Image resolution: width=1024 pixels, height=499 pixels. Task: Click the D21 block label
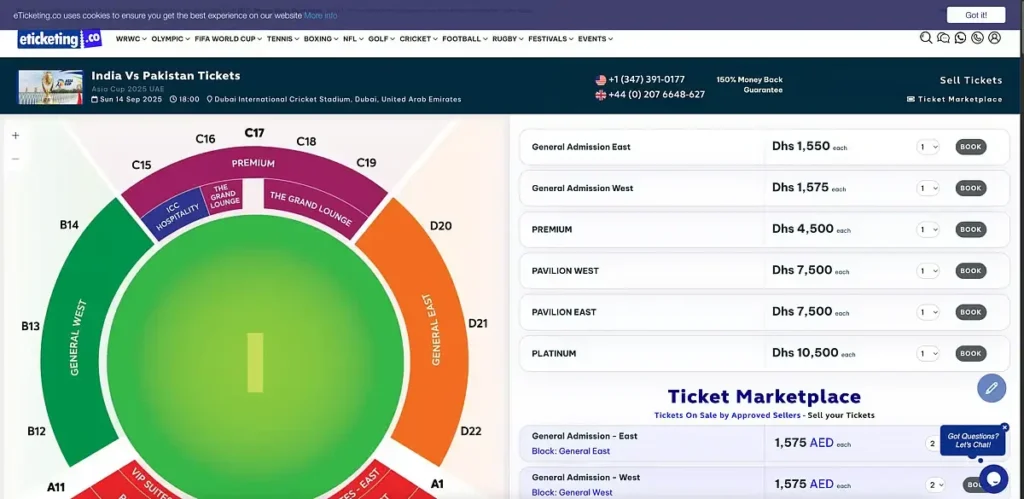coord(477,323)
